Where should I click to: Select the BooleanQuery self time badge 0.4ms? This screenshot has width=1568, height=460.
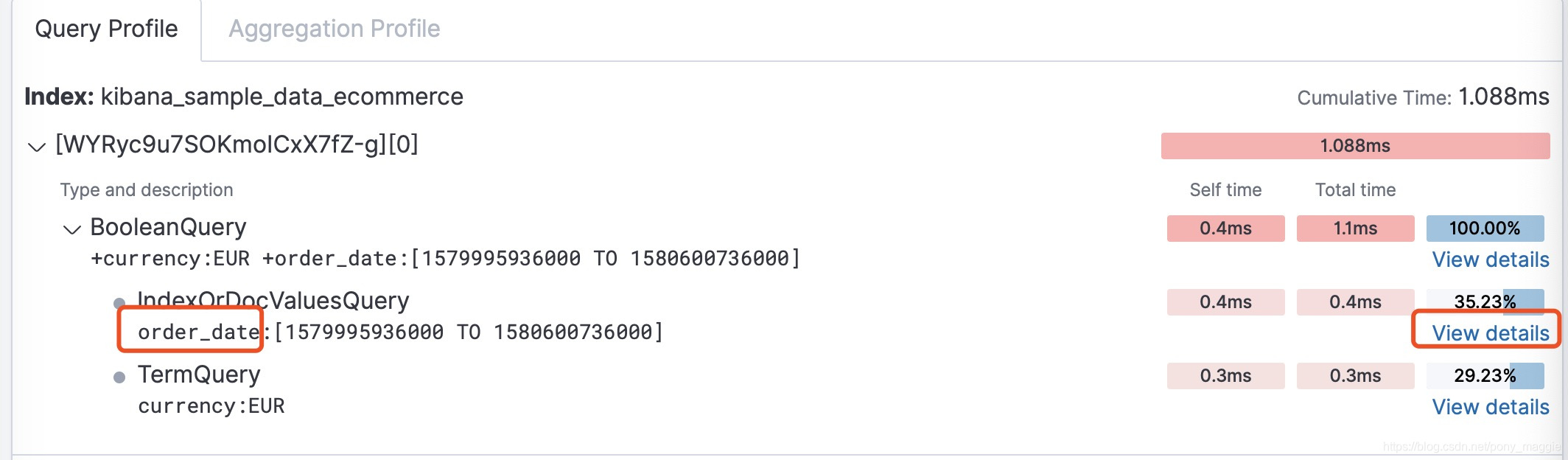click(x=1225, y=229)
